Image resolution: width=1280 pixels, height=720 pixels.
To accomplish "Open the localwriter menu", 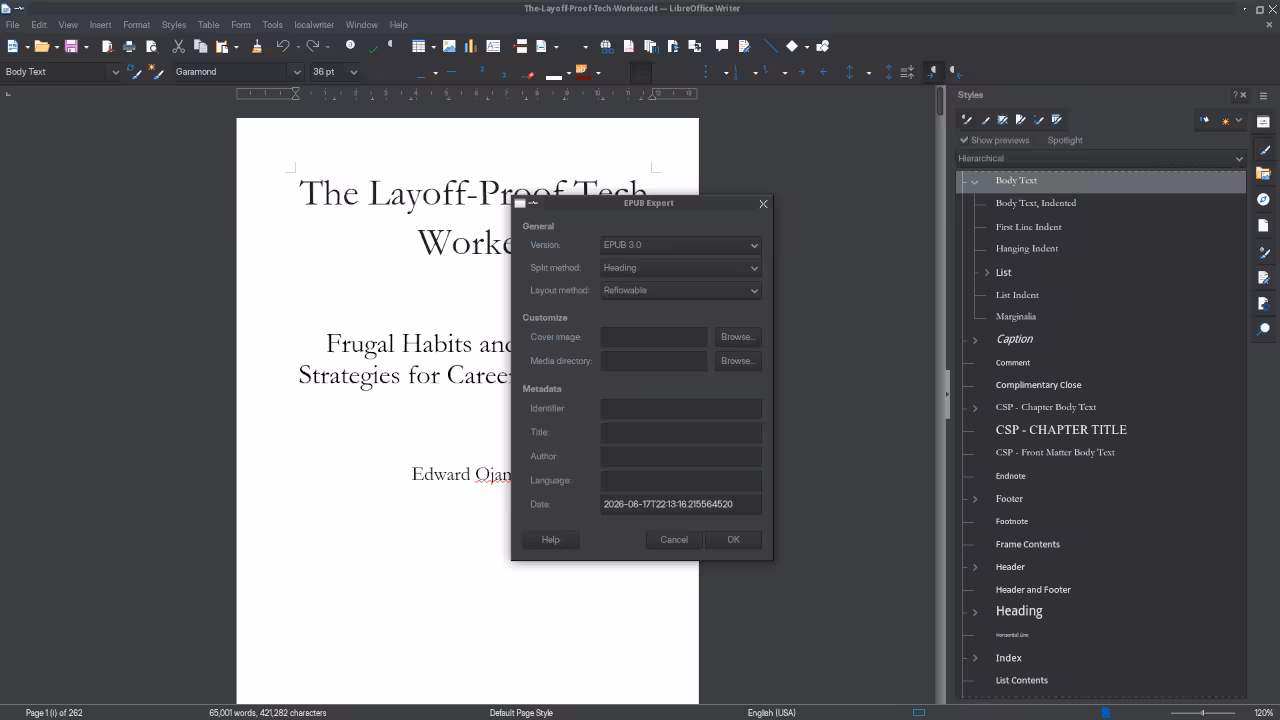I will [314, 25].
